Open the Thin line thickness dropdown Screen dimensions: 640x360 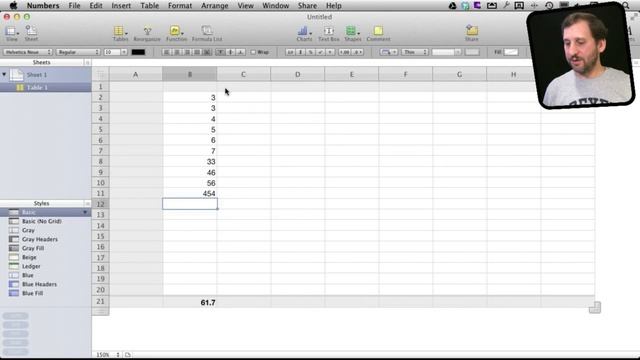coord(415,52)
